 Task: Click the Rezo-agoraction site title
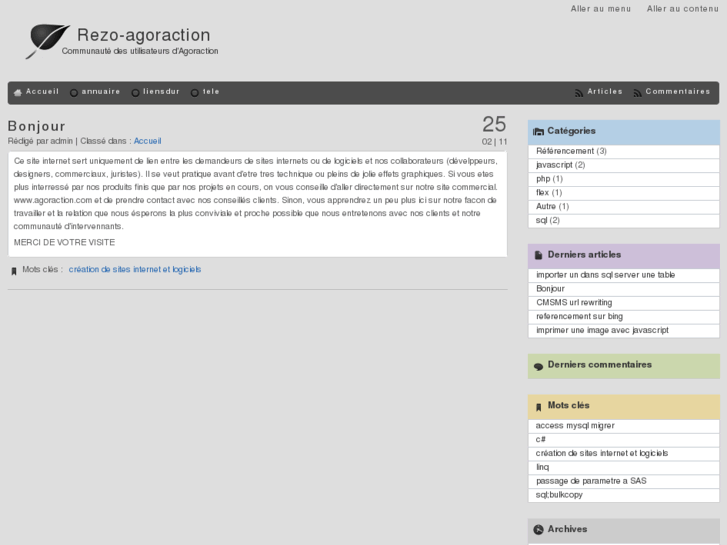point(143,35)
